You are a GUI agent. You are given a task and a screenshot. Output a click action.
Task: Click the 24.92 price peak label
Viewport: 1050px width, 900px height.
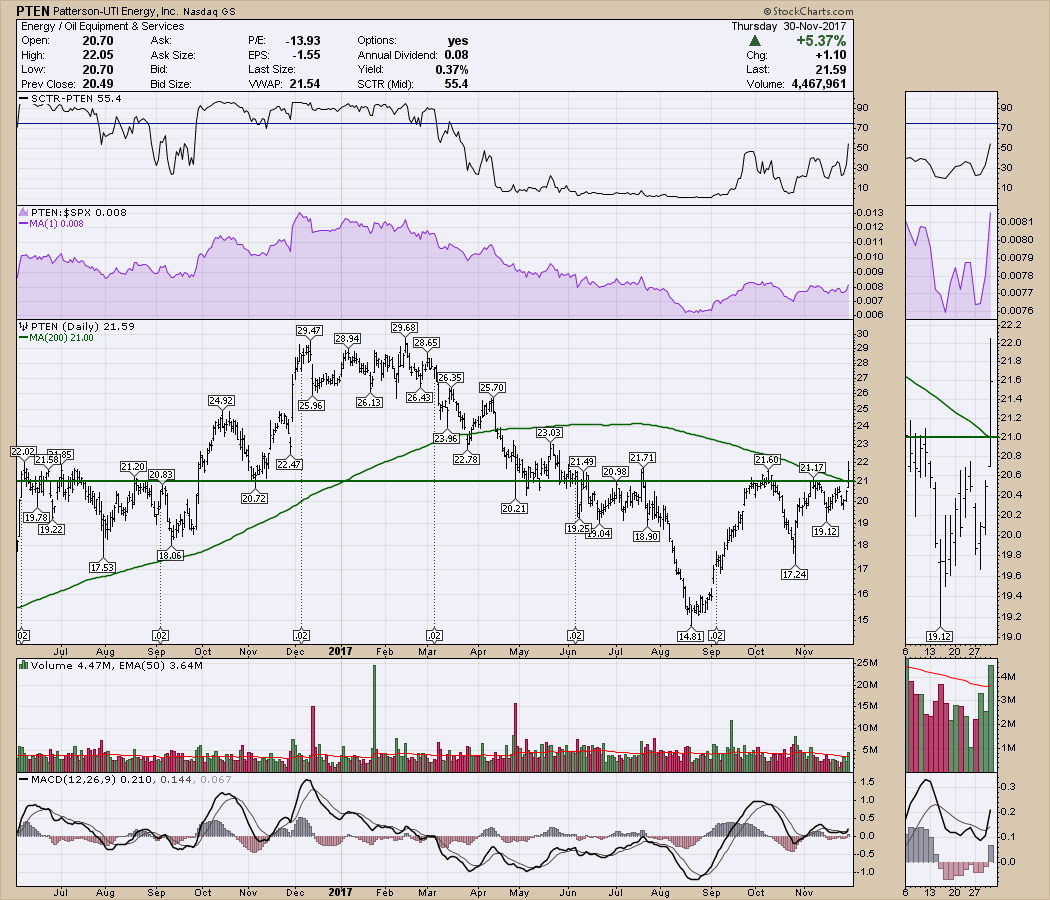tap(221, 400)
